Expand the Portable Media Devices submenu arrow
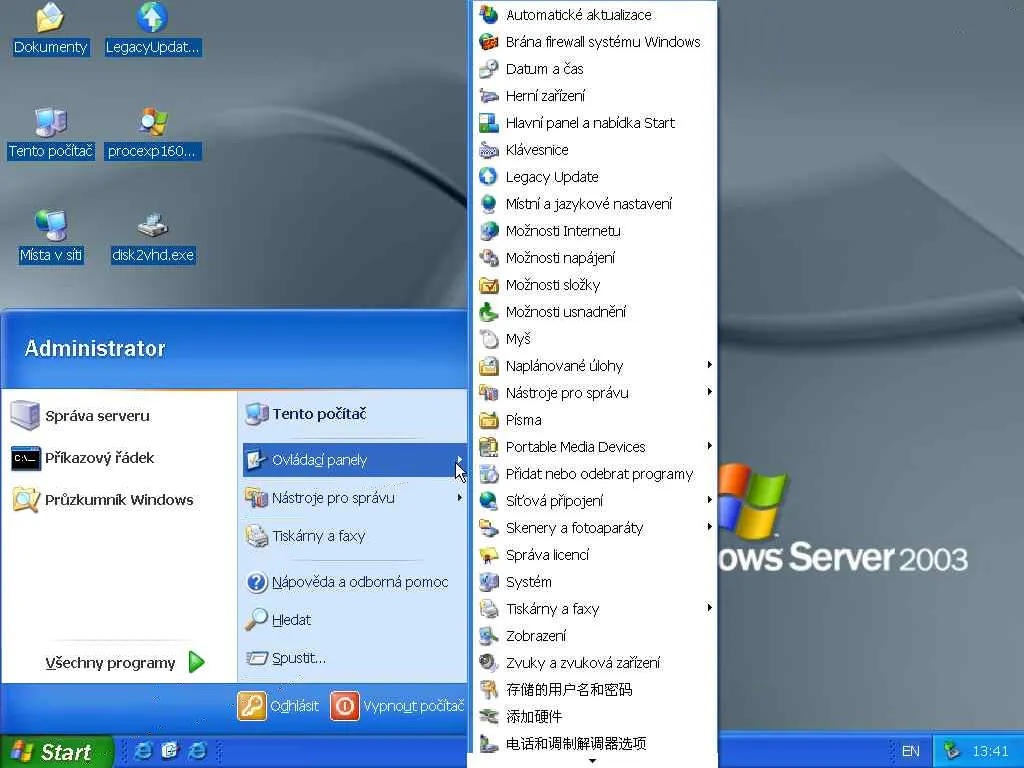The image size is (1024, 768). point(709,446)
